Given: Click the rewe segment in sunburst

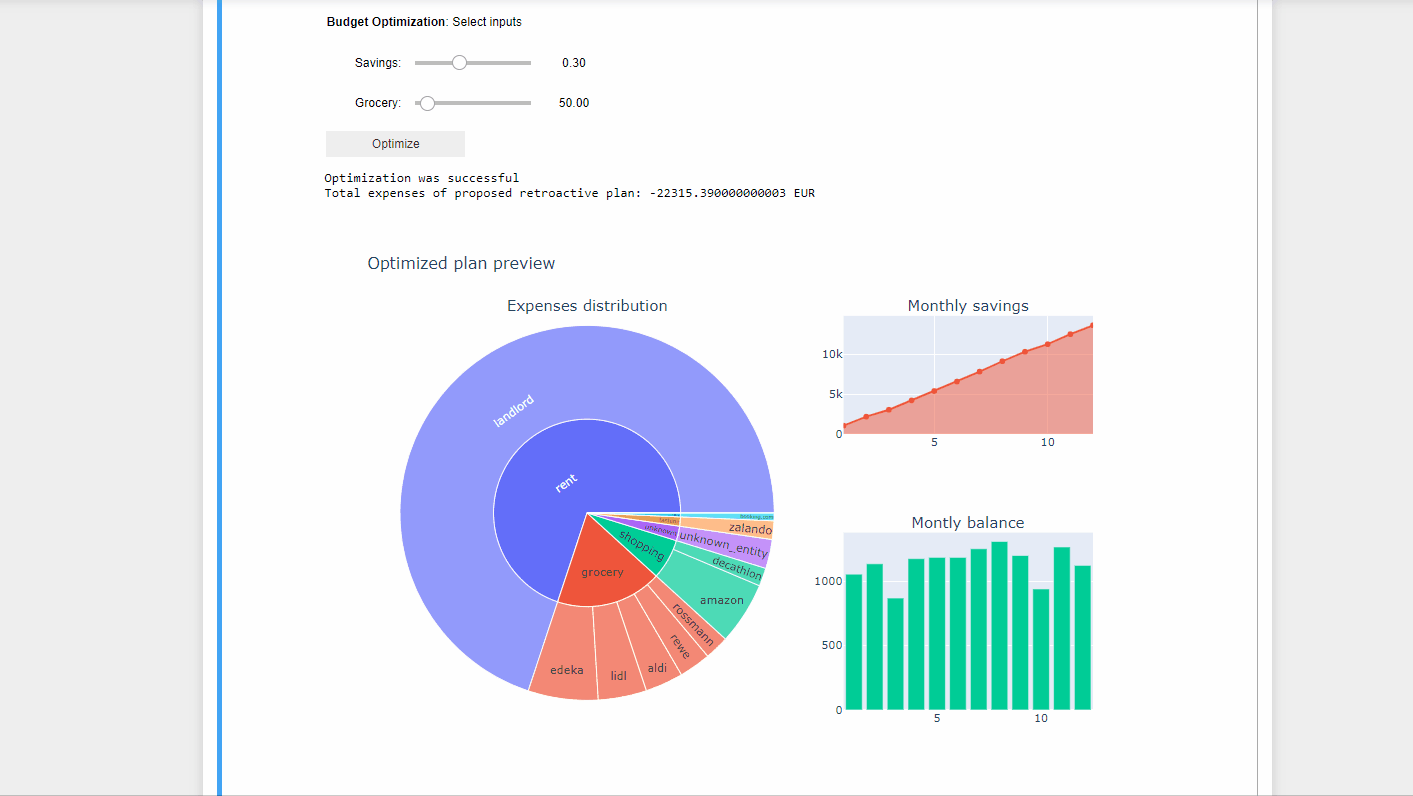Looking at the screenshot, I should (681, 647).
